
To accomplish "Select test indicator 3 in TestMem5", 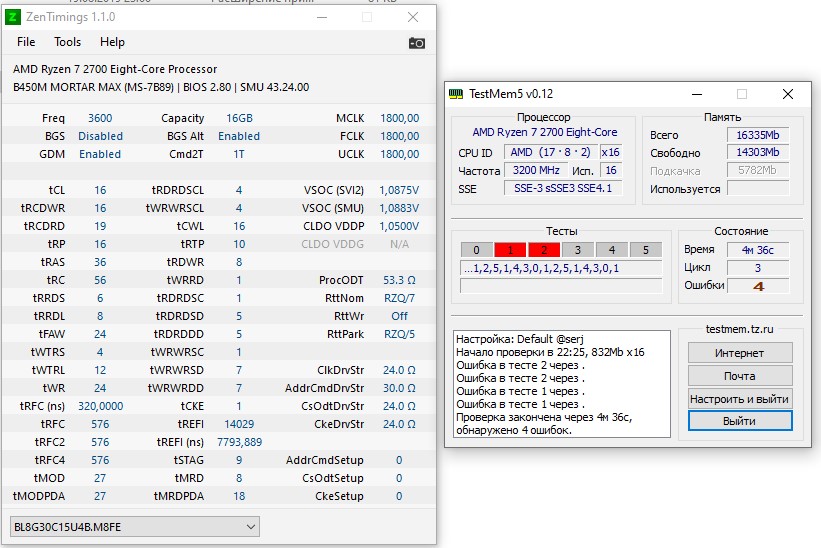I will tap(578, 250).
